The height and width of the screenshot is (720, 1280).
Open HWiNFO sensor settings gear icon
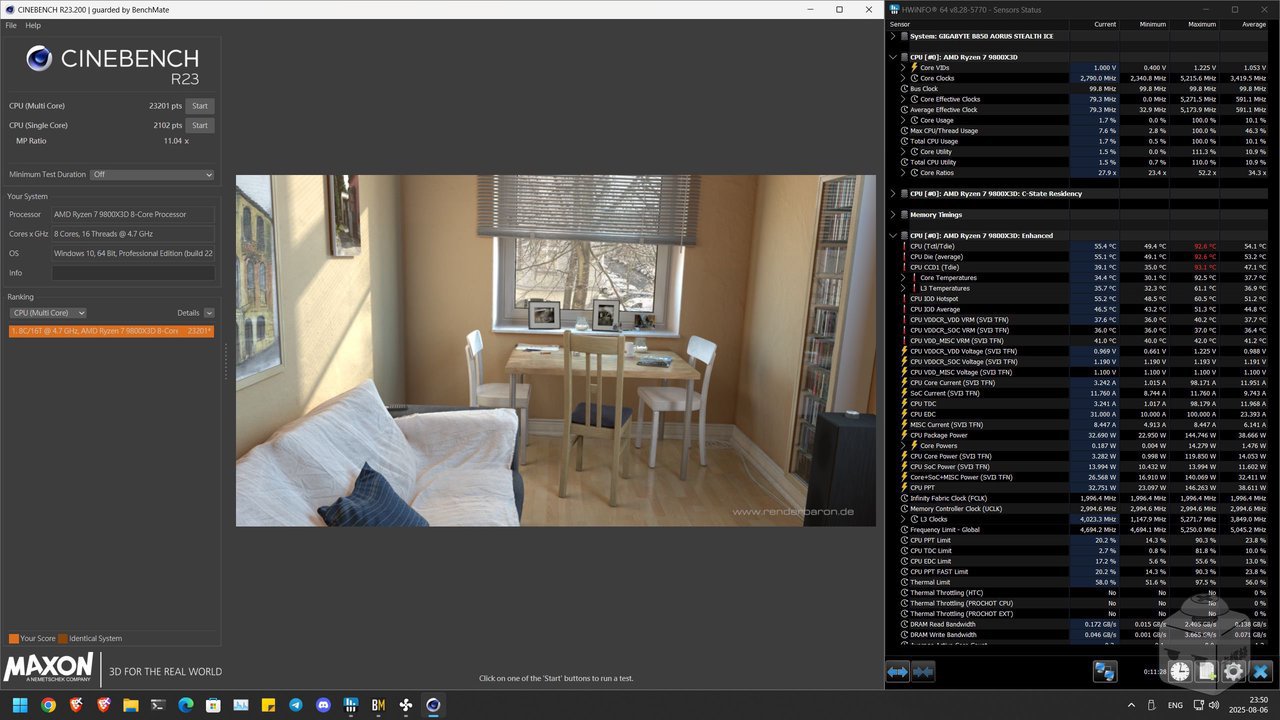[x=1234, y=672]
